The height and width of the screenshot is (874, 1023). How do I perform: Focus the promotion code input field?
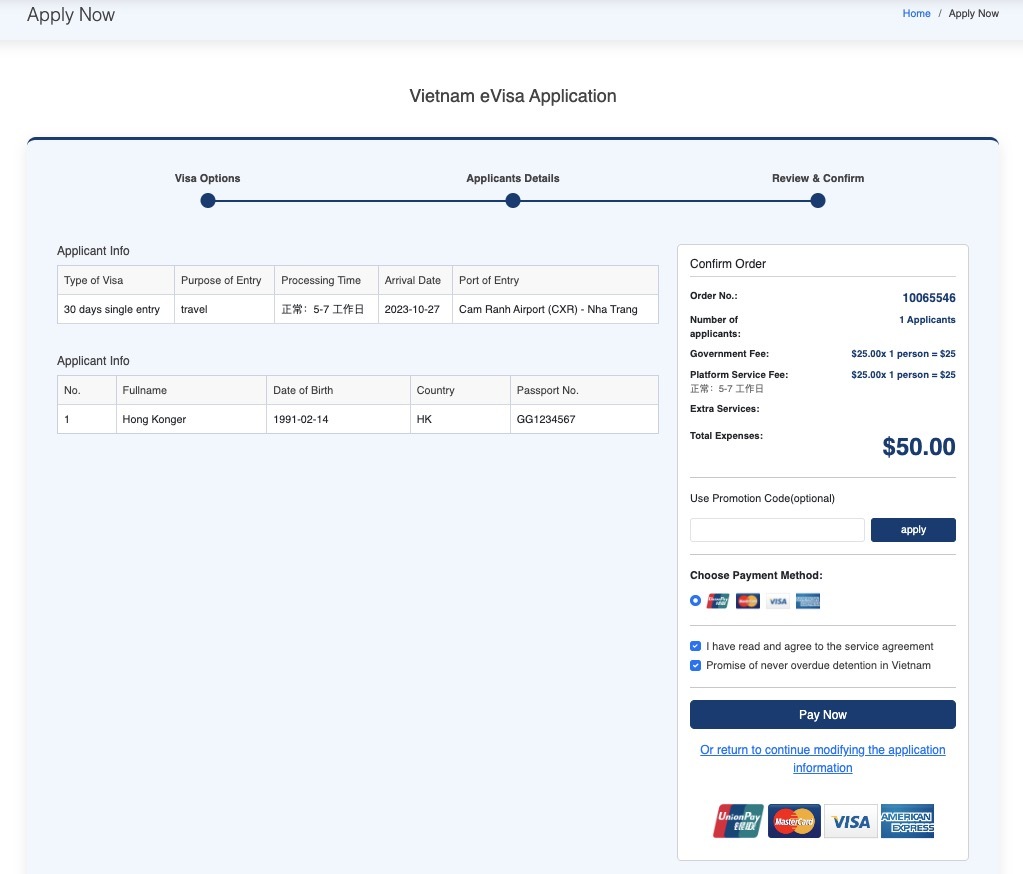coord(777,530)
